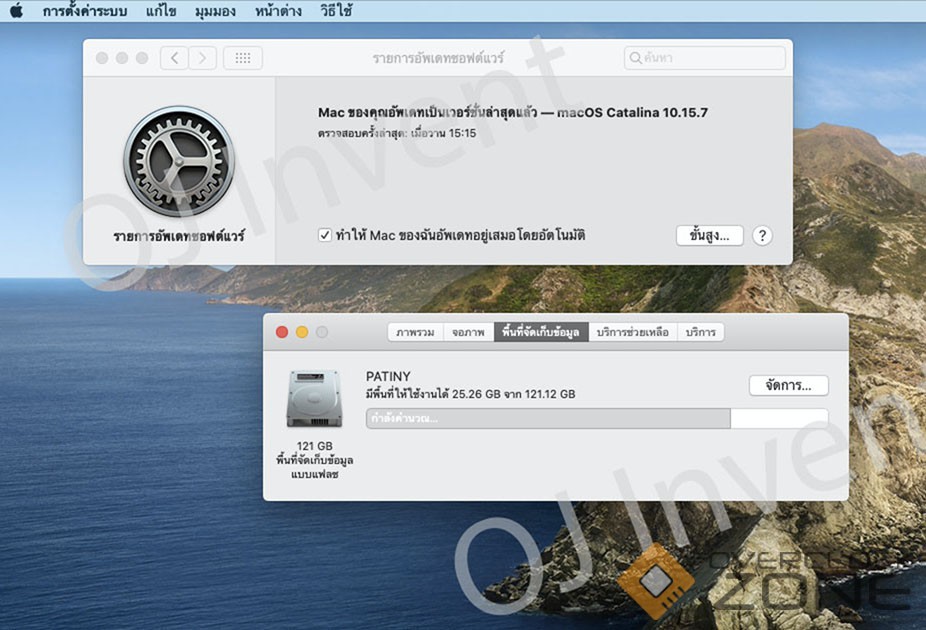Toggle automatic Mac update checkbox
The image size is (926, 630).
(x=324, y=235)
